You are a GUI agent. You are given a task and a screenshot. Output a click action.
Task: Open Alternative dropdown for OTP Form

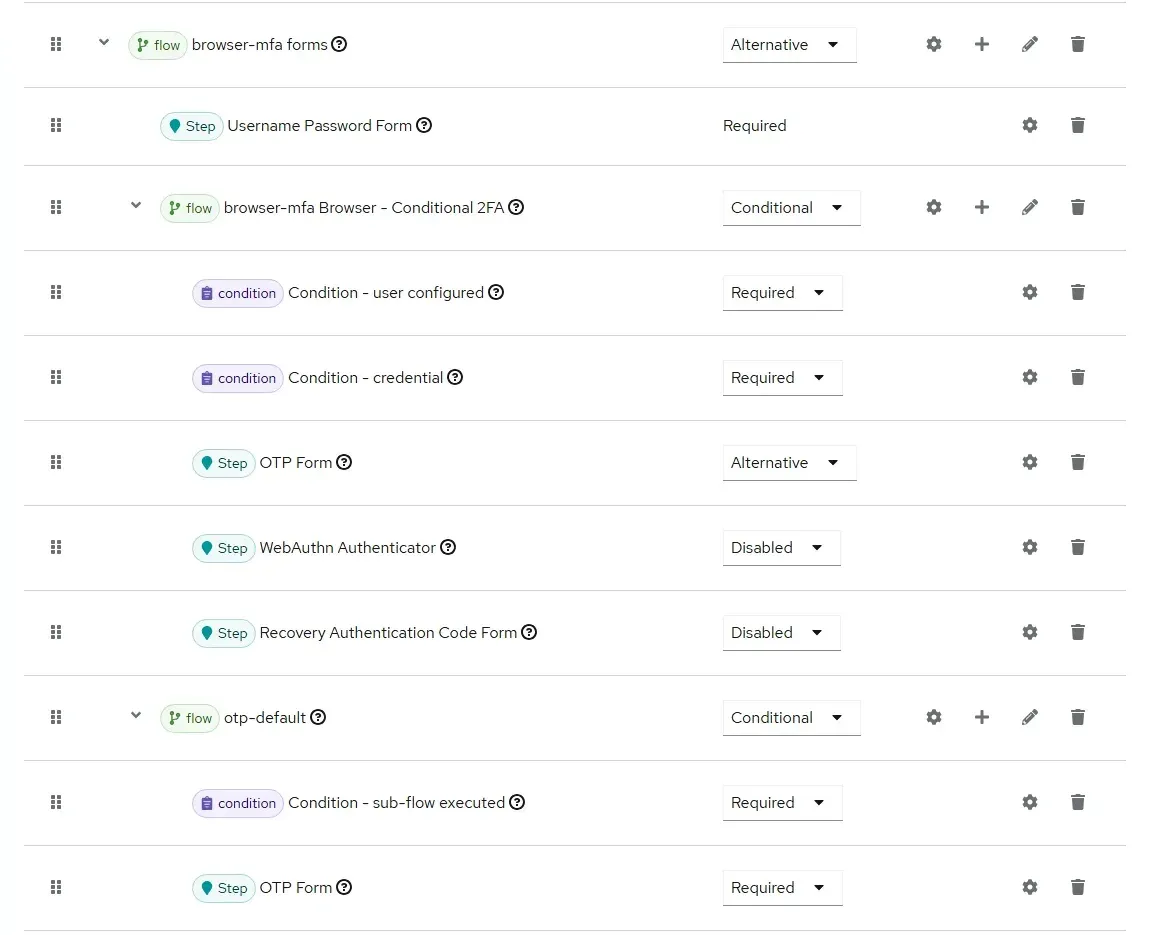(789, 463)
